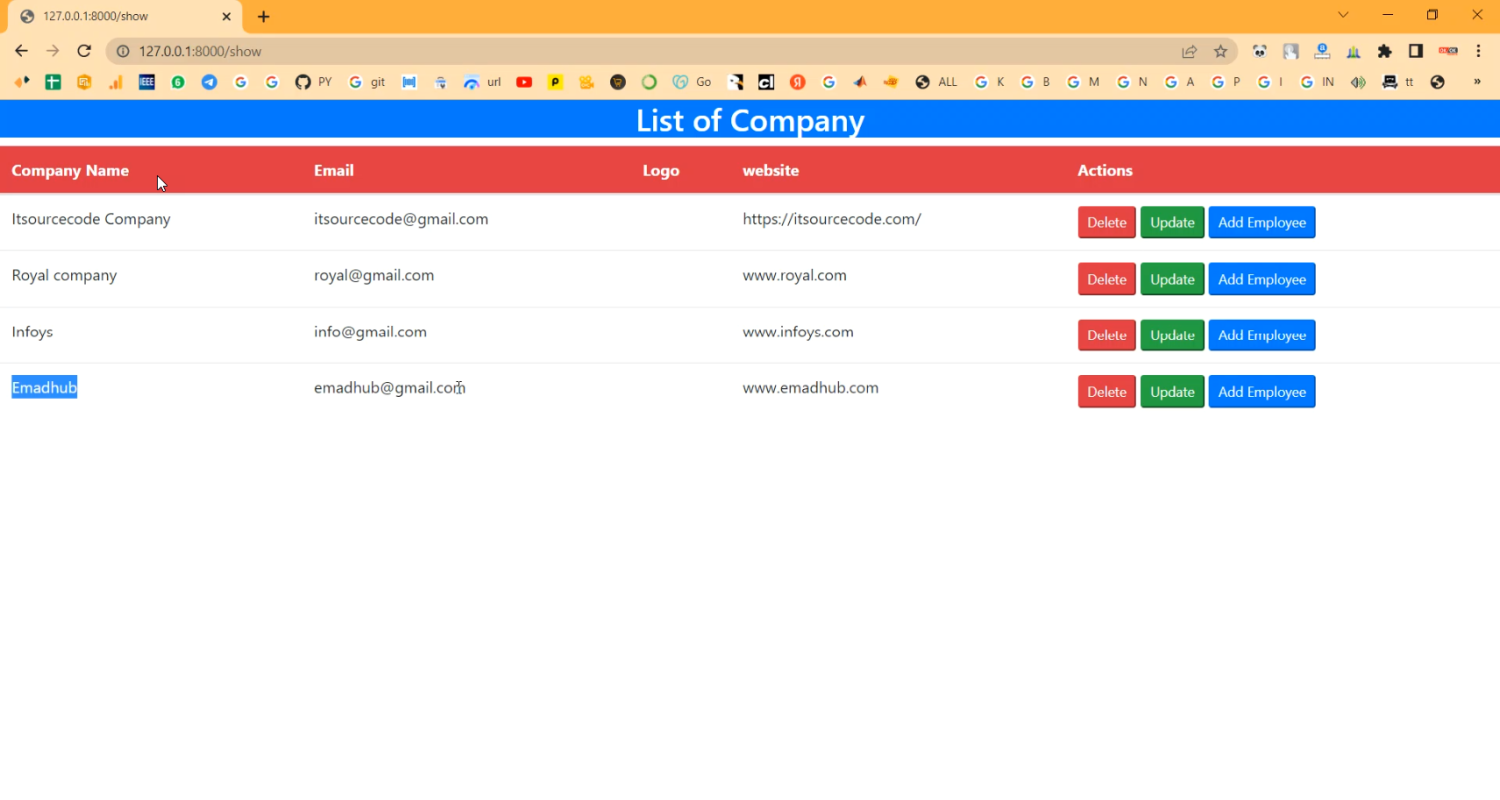Image resolution: width=1500 pixels, height=800 pixels.
Task: Open the Extensions puzzle piece icon
Action: pos(1384,51)
